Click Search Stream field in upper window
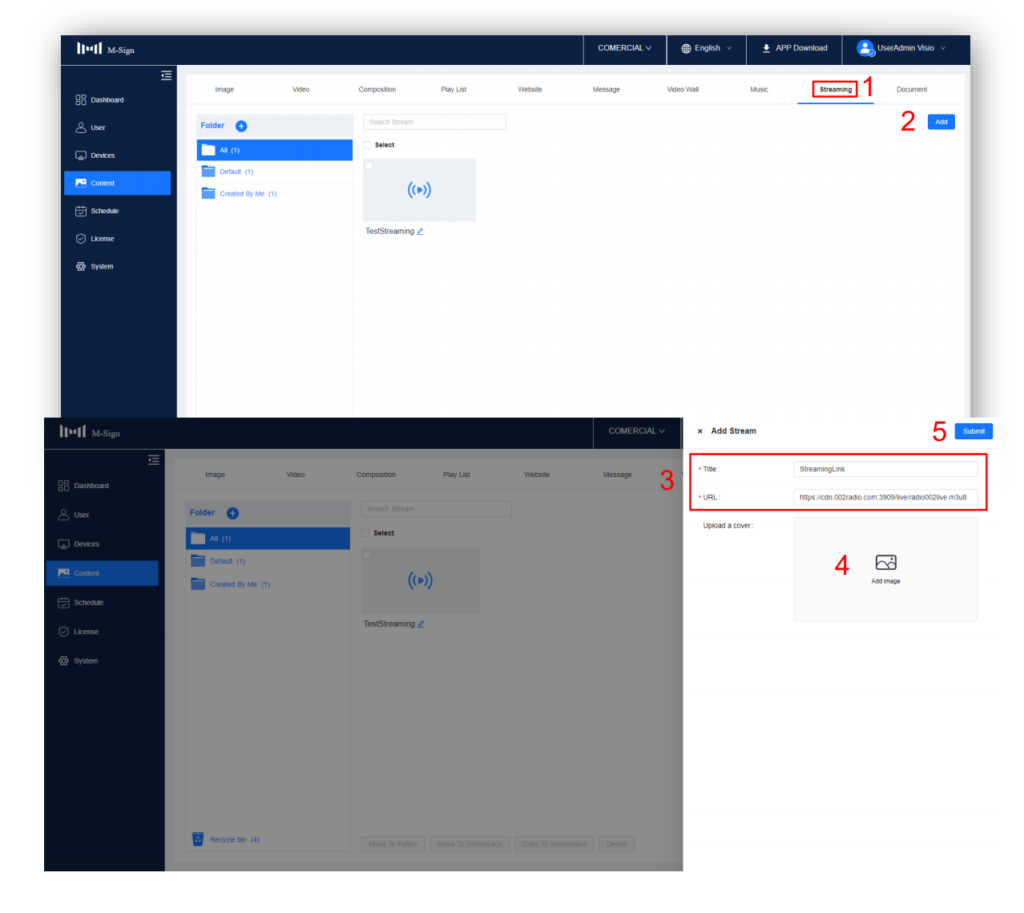The width and height of the screenshot is (1024, 913). 434,122
